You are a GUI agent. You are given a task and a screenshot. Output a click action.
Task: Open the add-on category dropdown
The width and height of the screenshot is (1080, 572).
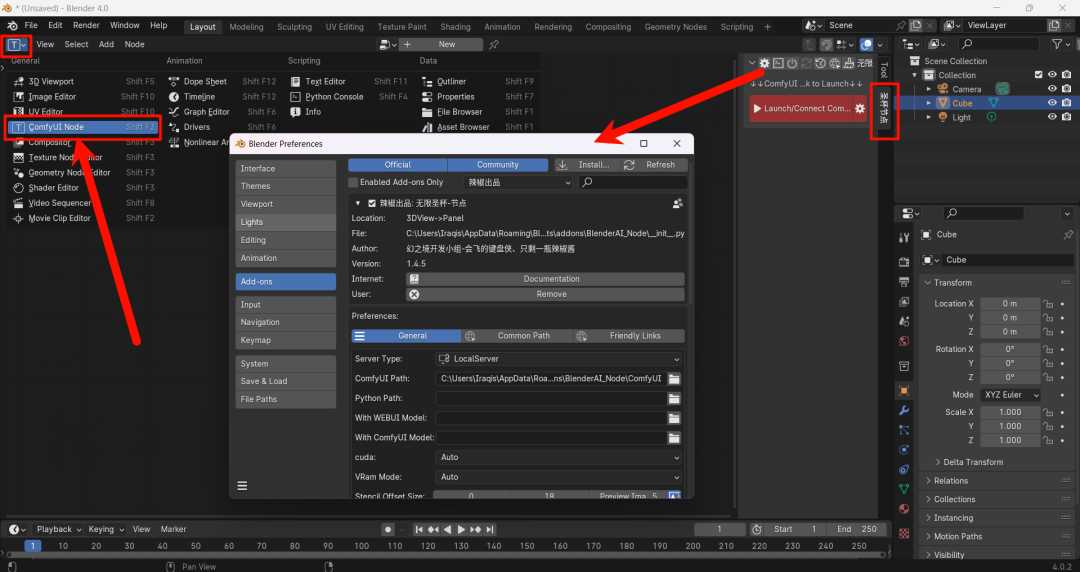pyautogui.click(x=519, y=183)
